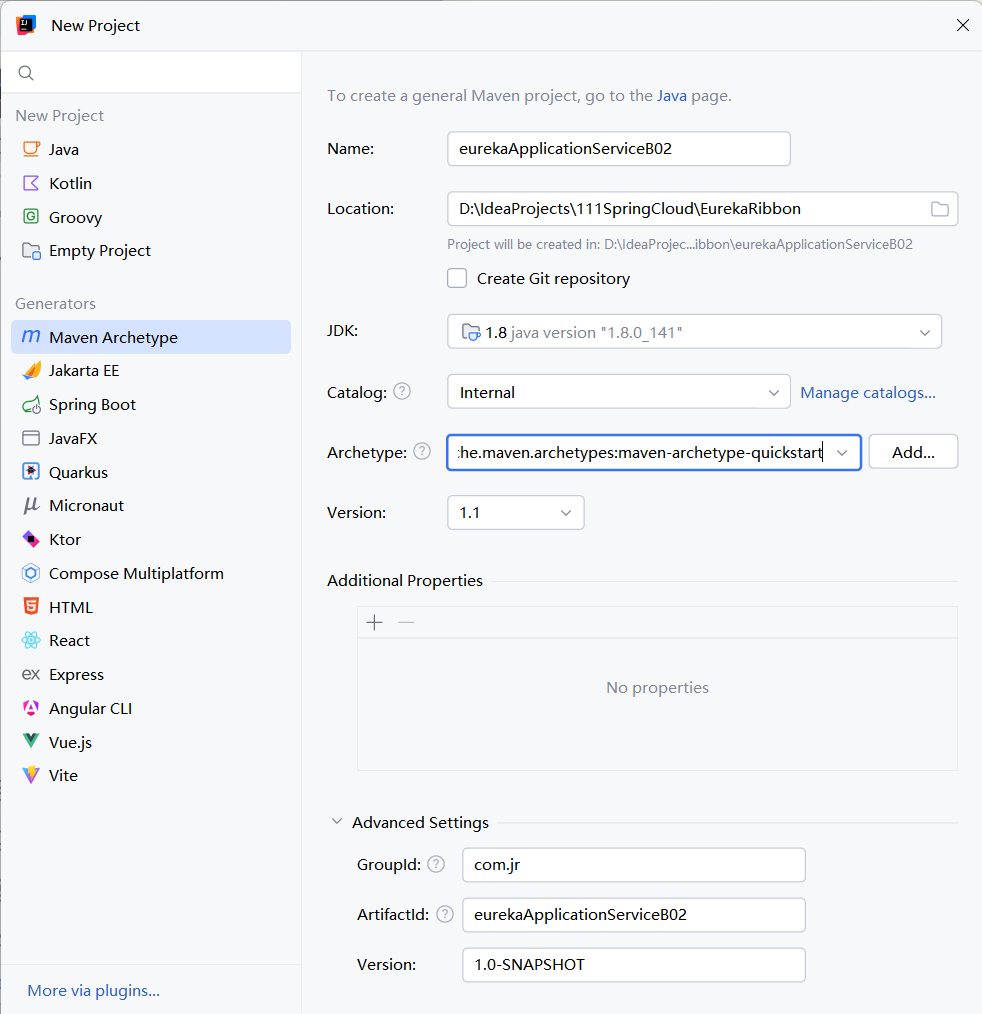982x1014 pixels.
Task: Select the Empty Project folder icon
Action: coord(31,250)
